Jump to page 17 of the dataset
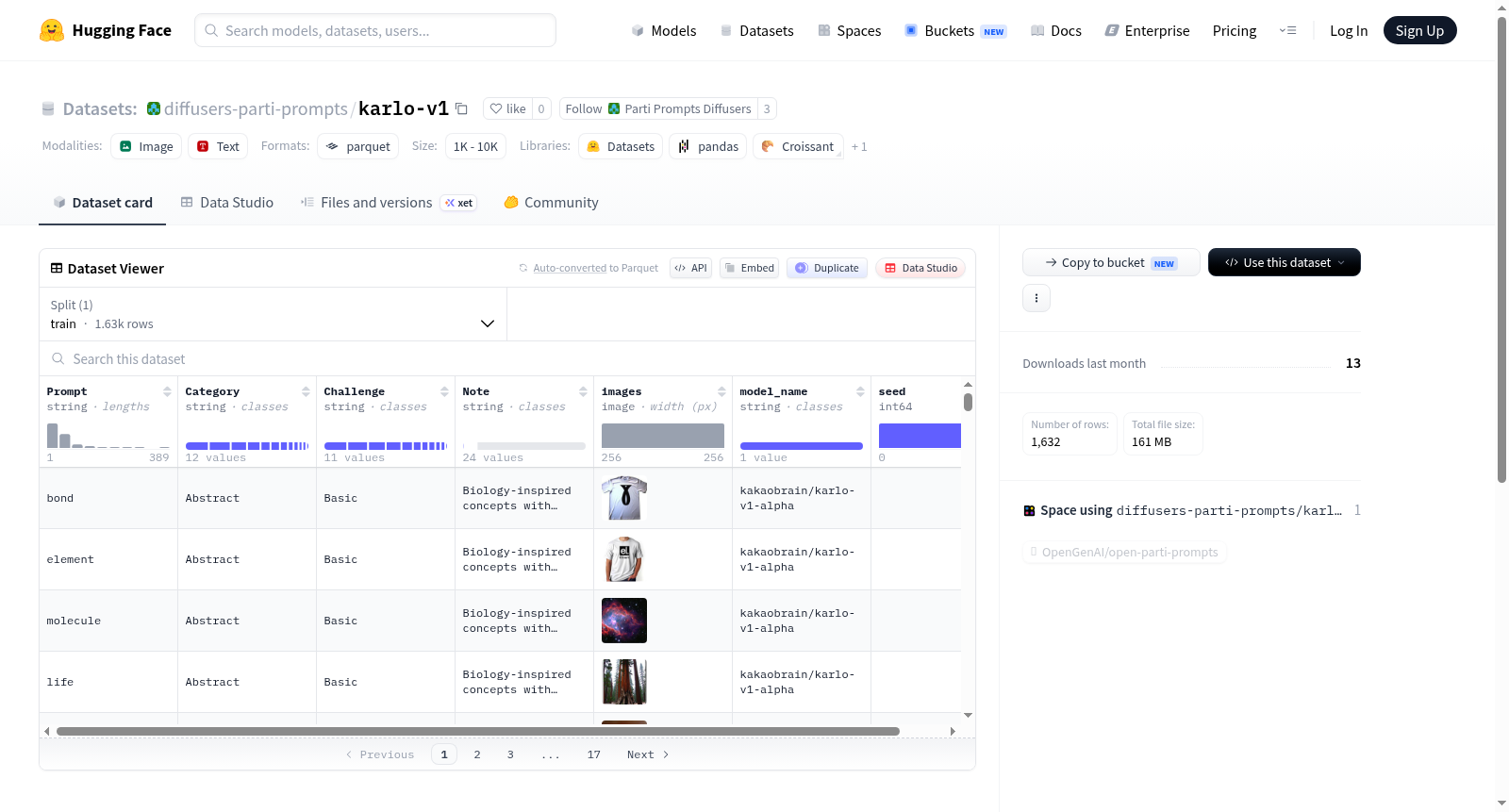The width and height of the screenshot is (1509, 812). click(594, 754)
